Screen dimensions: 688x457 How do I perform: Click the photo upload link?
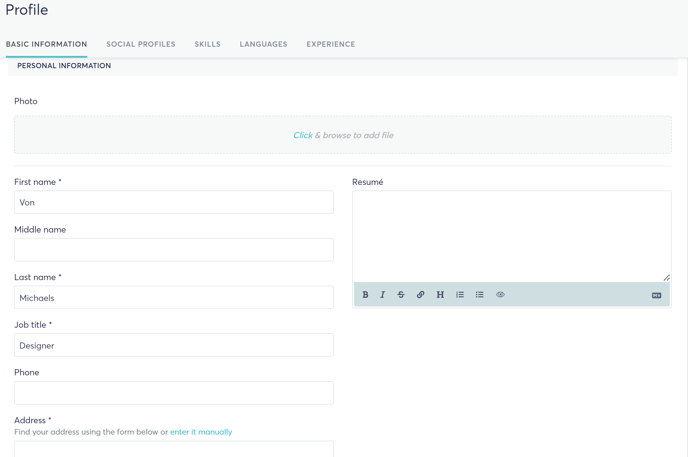click(303, 135)
